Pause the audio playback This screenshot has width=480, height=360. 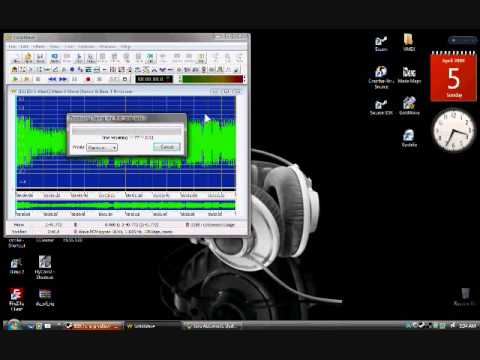(x=75, y=79)
